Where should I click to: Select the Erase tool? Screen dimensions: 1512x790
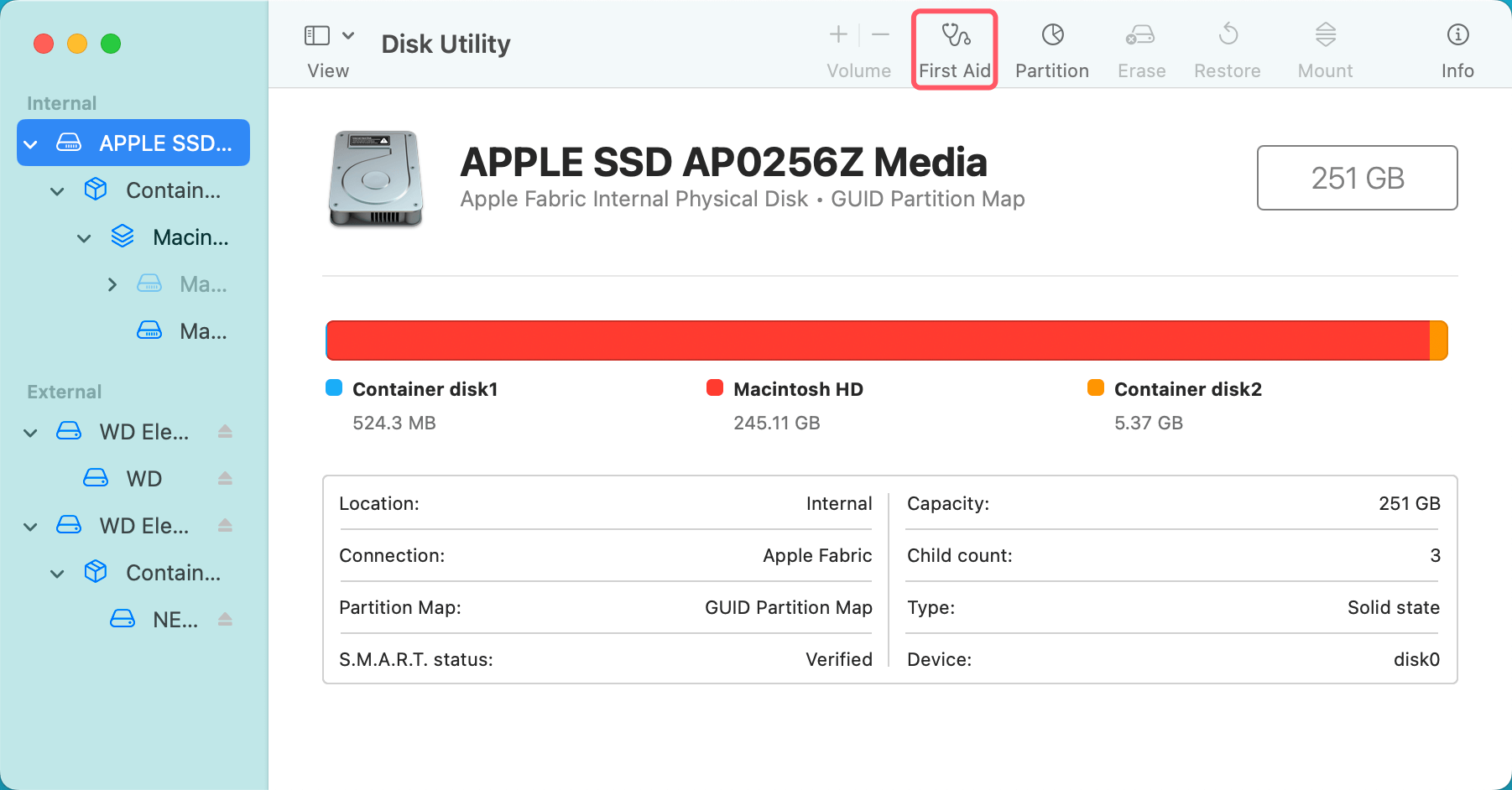coord(1140,46)
